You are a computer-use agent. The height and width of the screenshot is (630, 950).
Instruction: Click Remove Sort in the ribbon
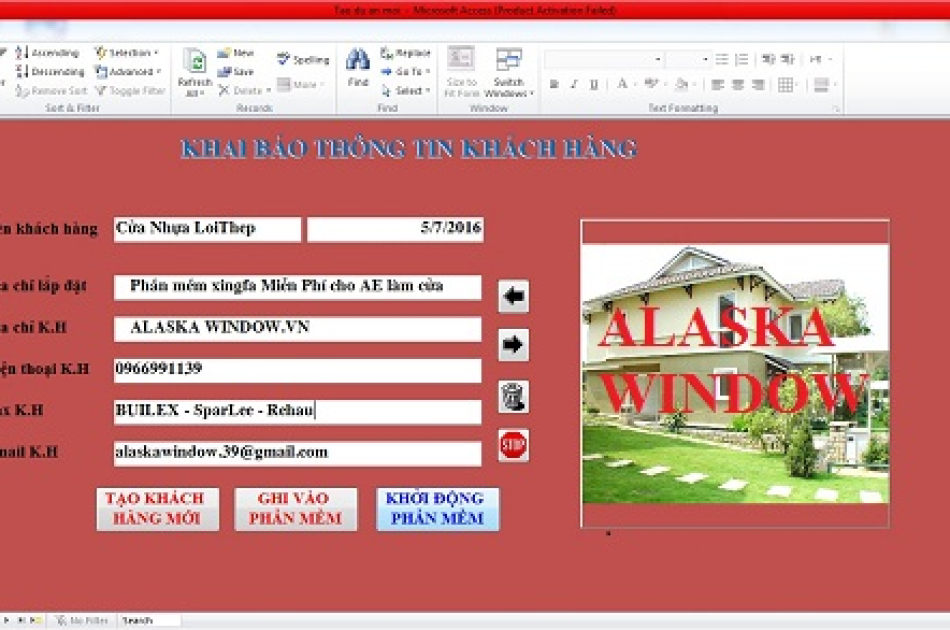click(52, 91)
